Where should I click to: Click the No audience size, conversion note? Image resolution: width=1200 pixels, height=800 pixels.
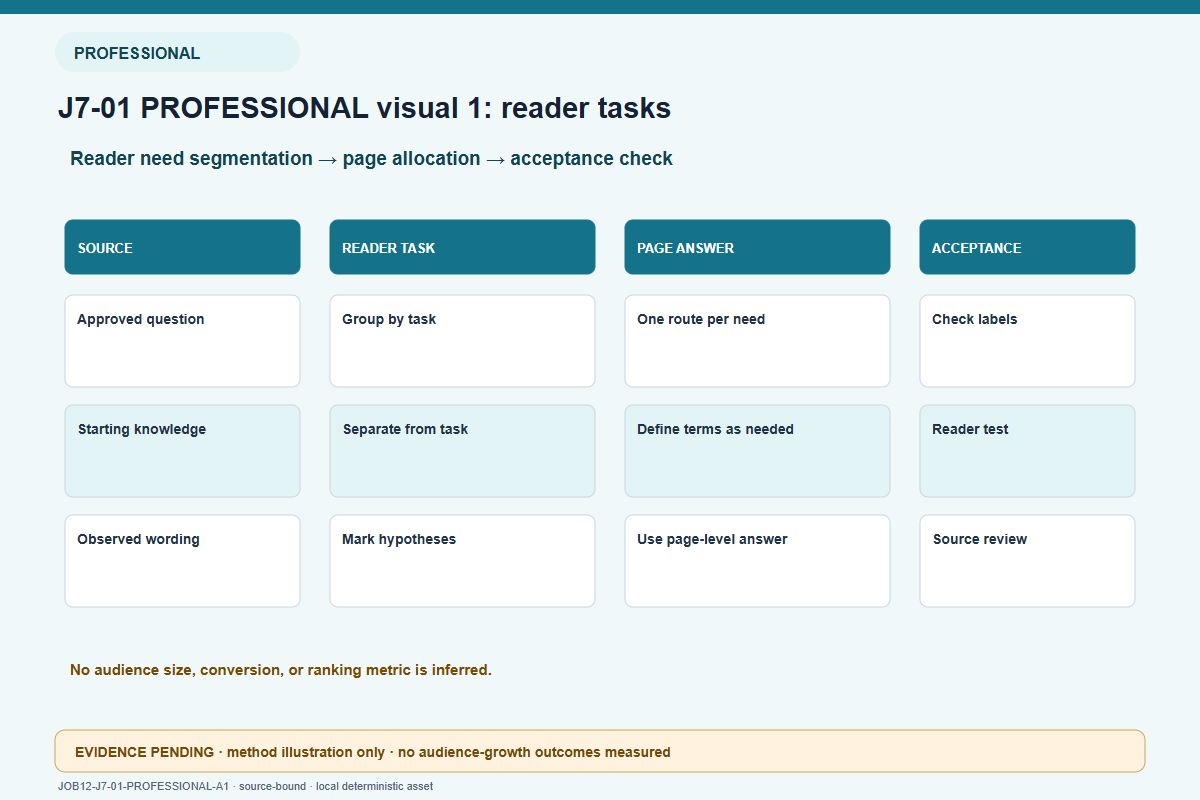pos(281,670)
